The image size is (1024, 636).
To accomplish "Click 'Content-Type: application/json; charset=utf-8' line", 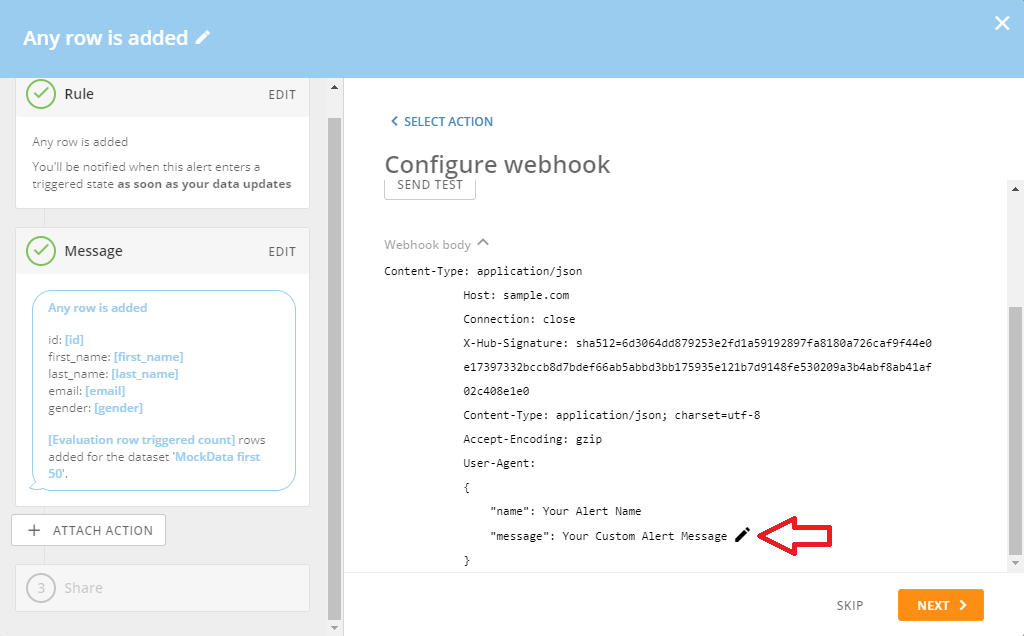I will pyautogui.click(x=611, y=415).
